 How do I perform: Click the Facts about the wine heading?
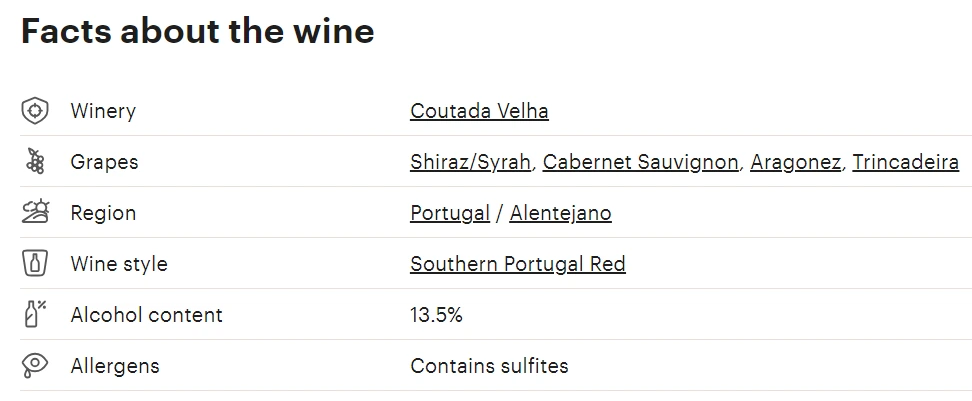point(198,30)
